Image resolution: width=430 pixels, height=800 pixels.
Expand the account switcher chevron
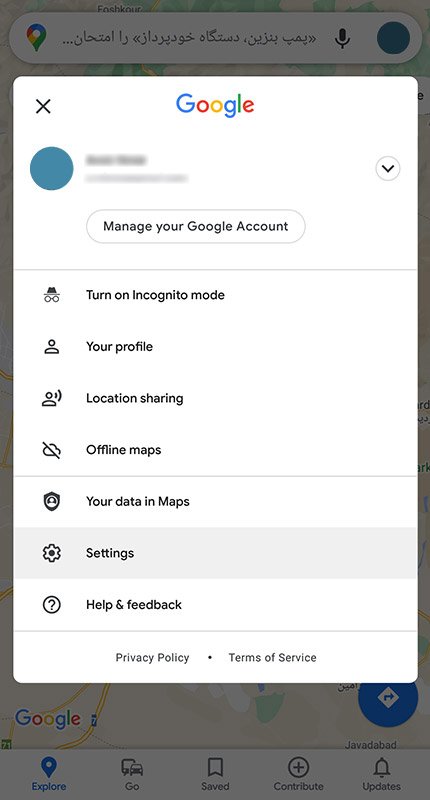point(388,168)
